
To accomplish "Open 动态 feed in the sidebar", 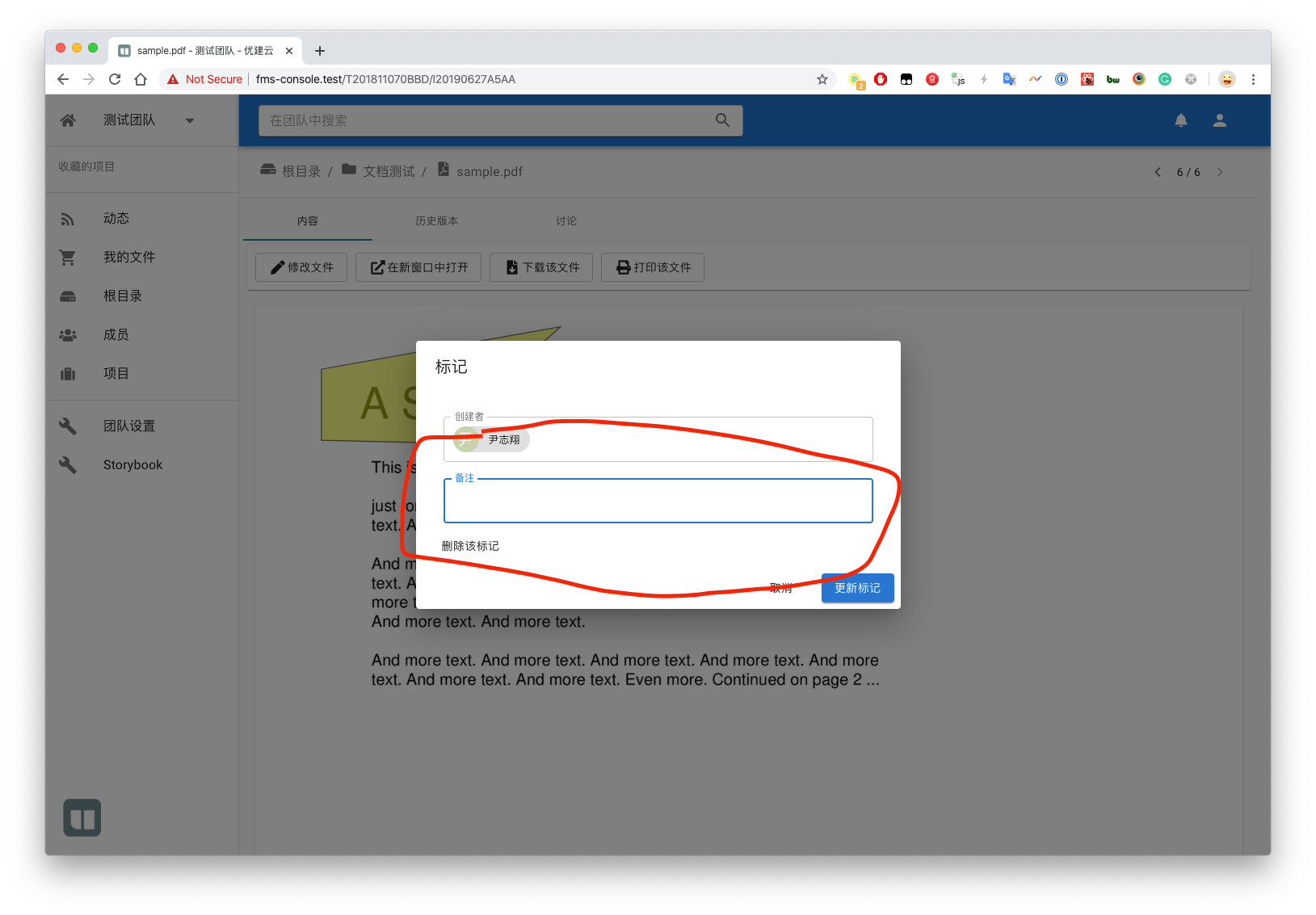I will (x=116, y=219).
